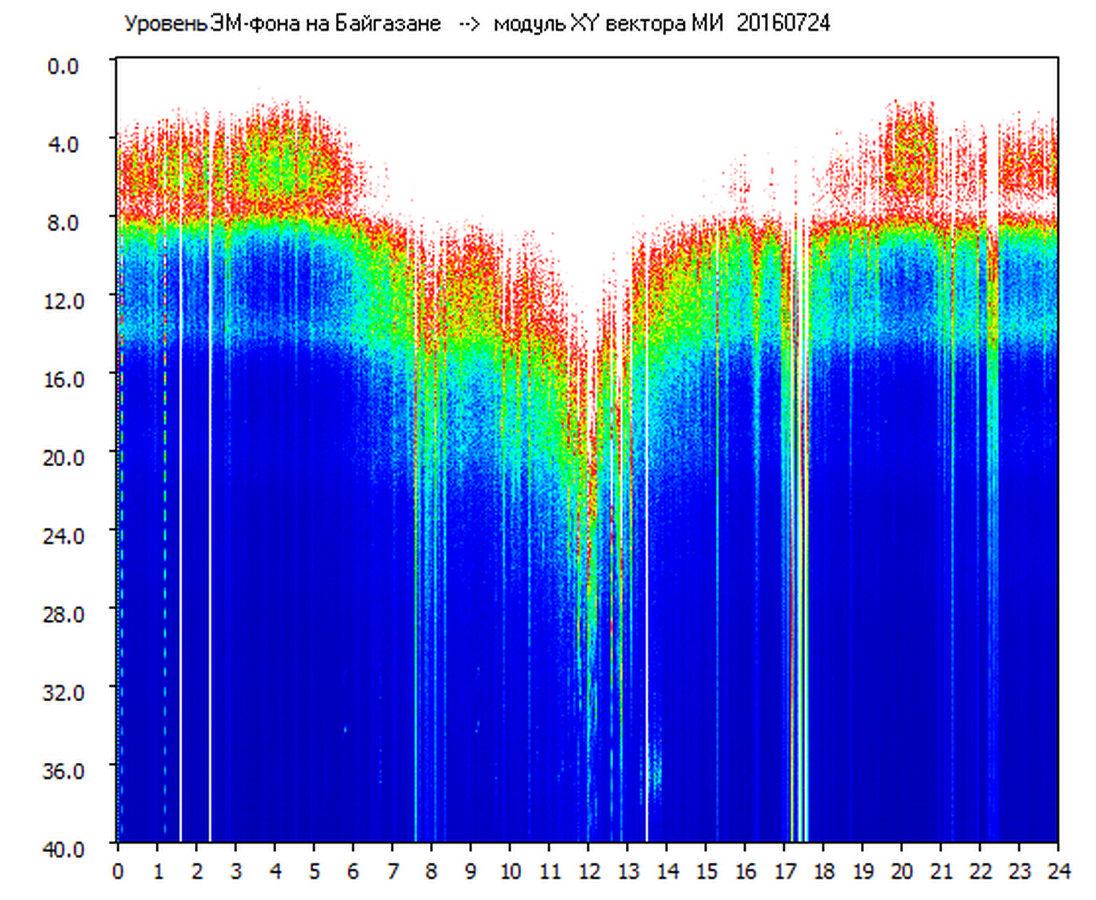Click the date 20160724 in the title
Image resolution: width=1096 pixels, height=900 pixels.
[783, 24]
